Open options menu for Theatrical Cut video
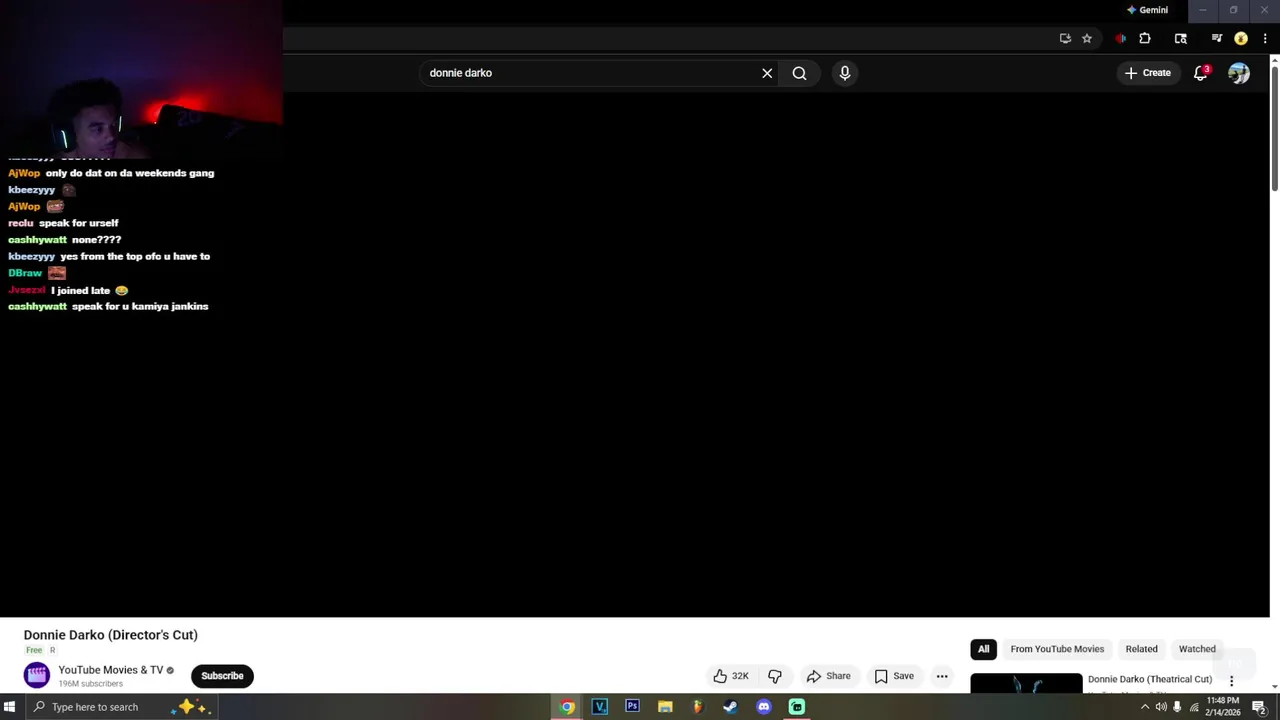1280x720 pixels. pyautogui.click(x=1232, y=681)
